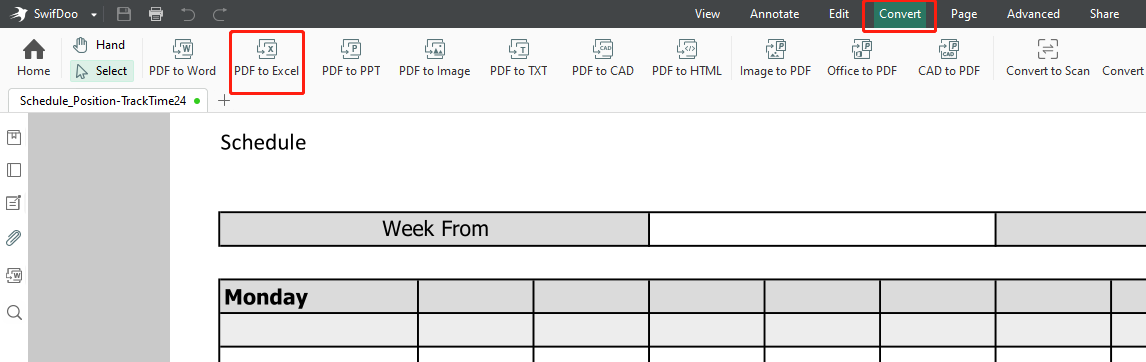Switch to the Annotate tab
The image size is (1146, 362).
click(x=775, y=14)
